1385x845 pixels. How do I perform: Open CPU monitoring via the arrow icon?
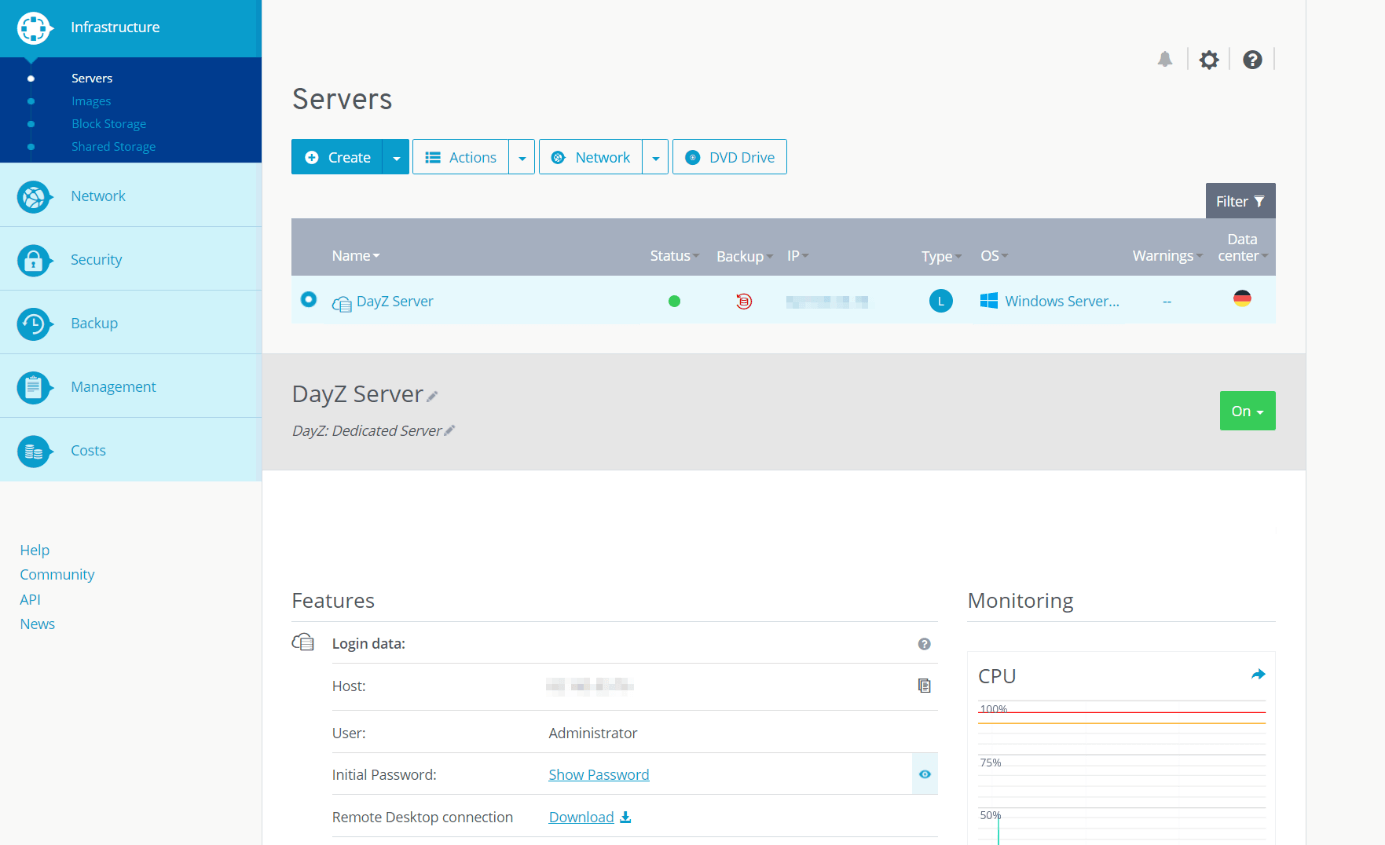1258,675
